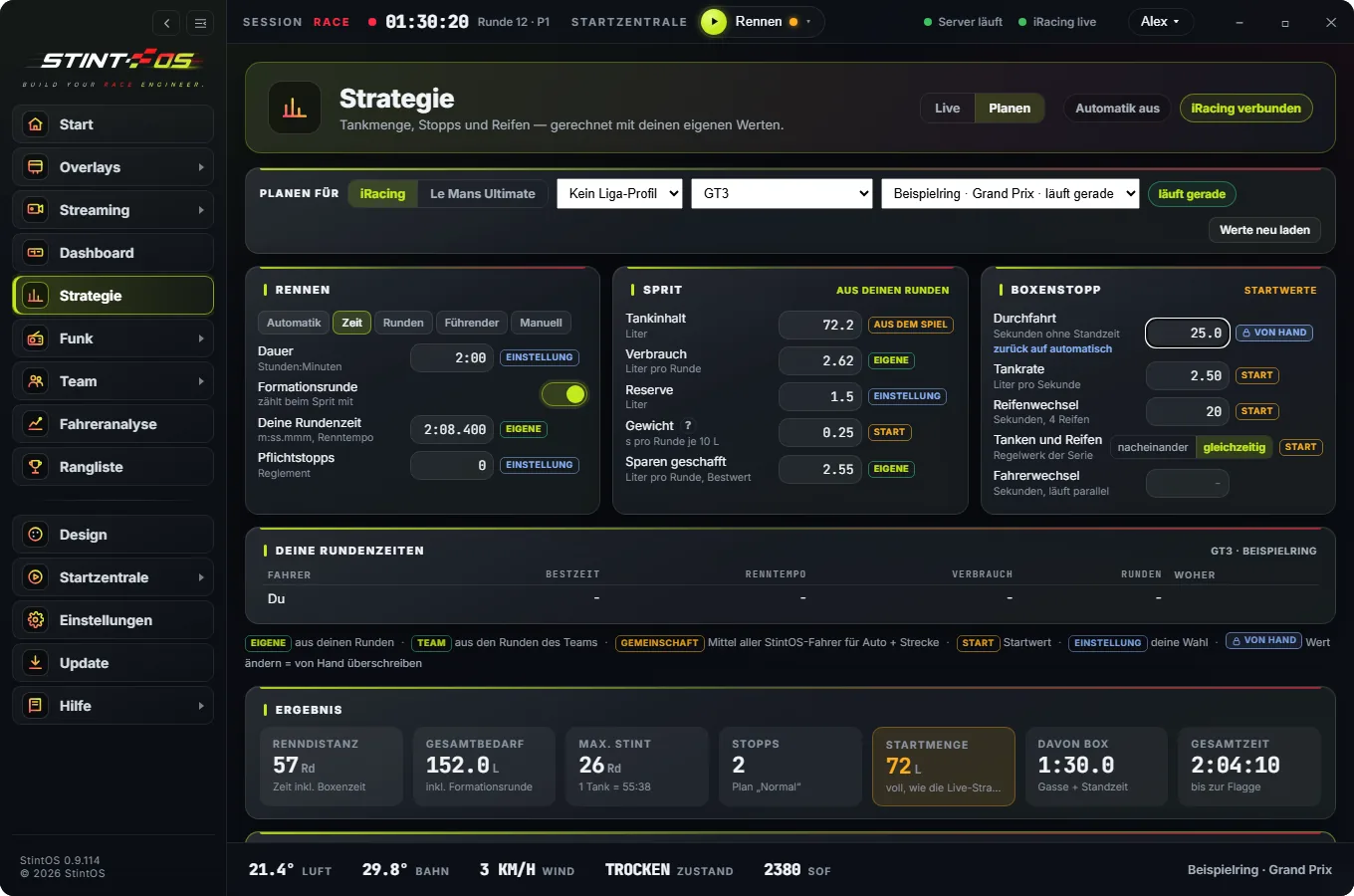Click the Tankinhalt value field 72.2
The image size is (1354, 896).
click(x=820, y=325)
